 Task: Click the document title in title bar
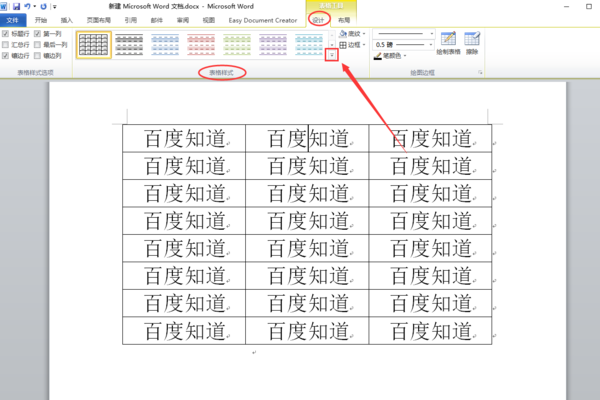[x=181, y=7]
